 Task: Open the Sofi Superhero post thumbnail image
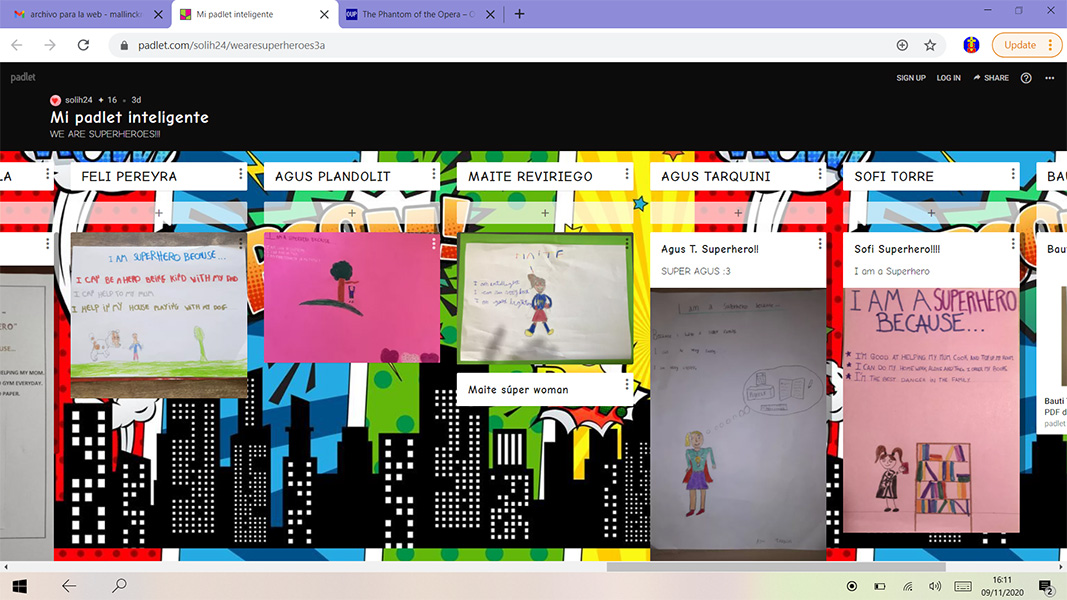(931, 410)
